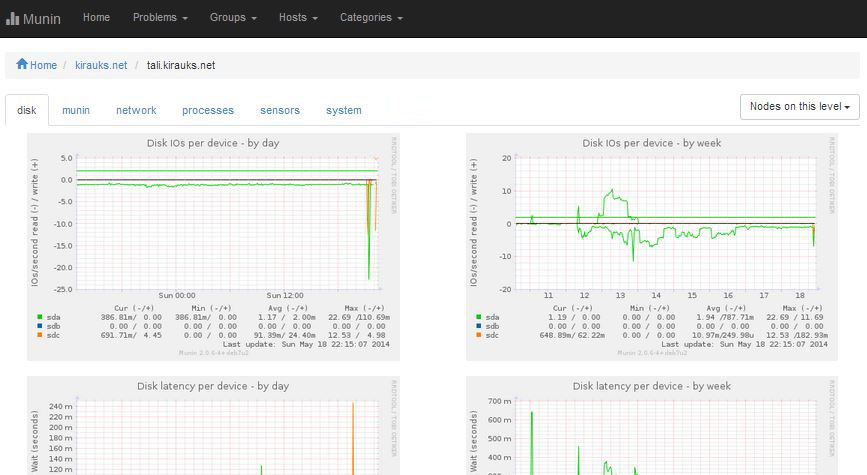Switch to the munin tab
This screenshot has height=475, width=867.
(76, 110)
